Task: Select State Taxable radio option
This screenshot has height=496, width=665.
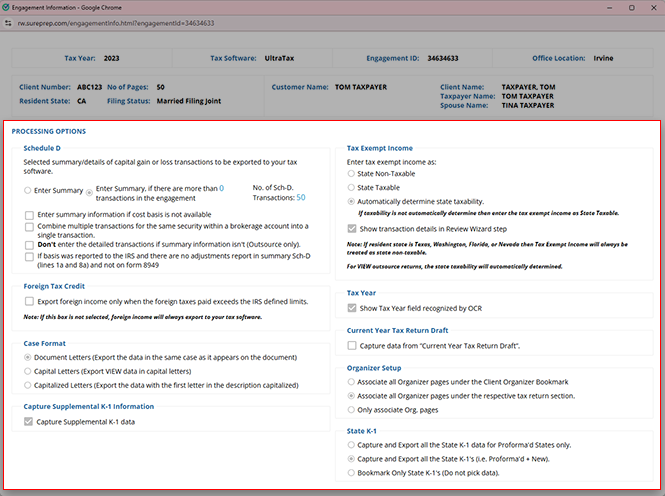Action: [x=351, y=187]
